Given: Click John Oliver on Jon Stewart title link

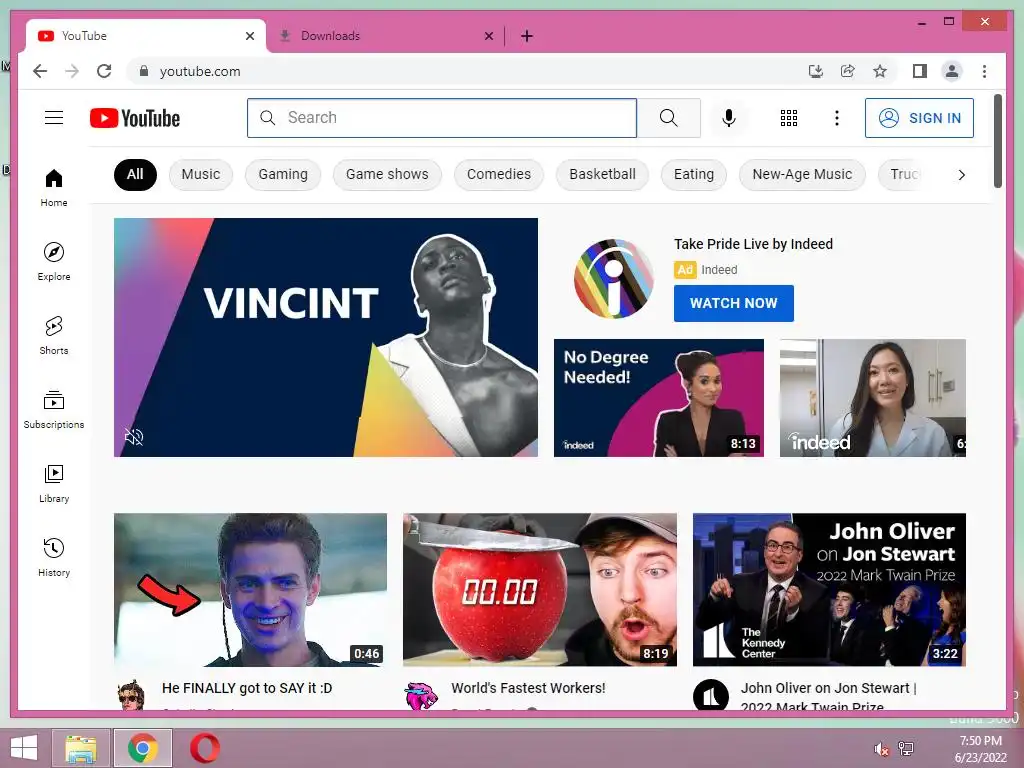Looking at the screenshot, I should [x=828, y=696].
